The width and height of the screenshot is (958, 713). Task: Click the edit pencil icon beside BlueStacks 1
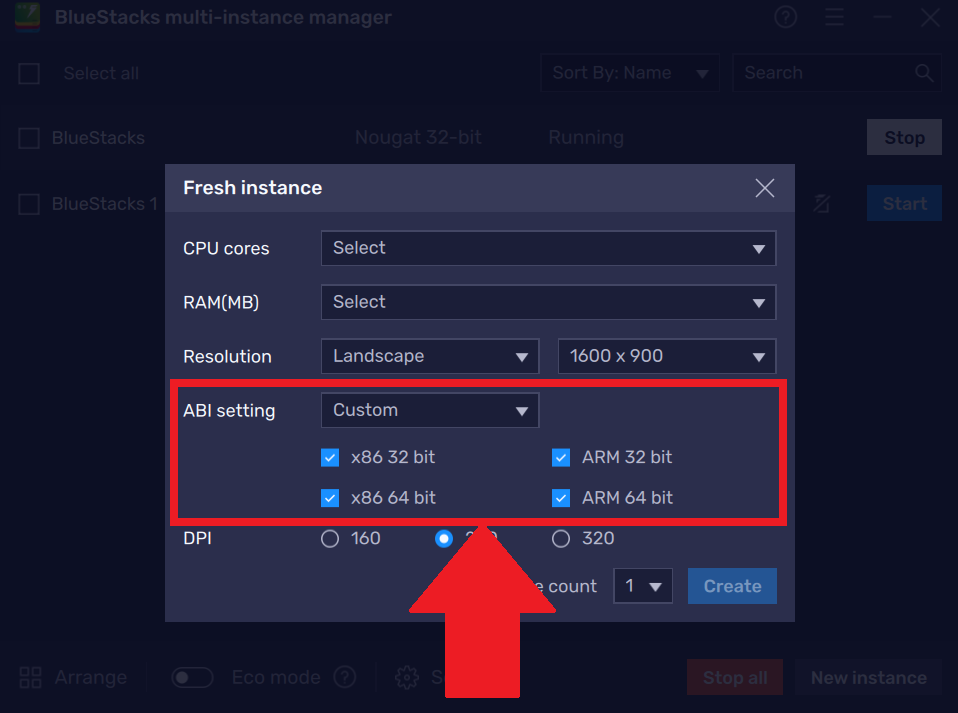tap(821, 203)
